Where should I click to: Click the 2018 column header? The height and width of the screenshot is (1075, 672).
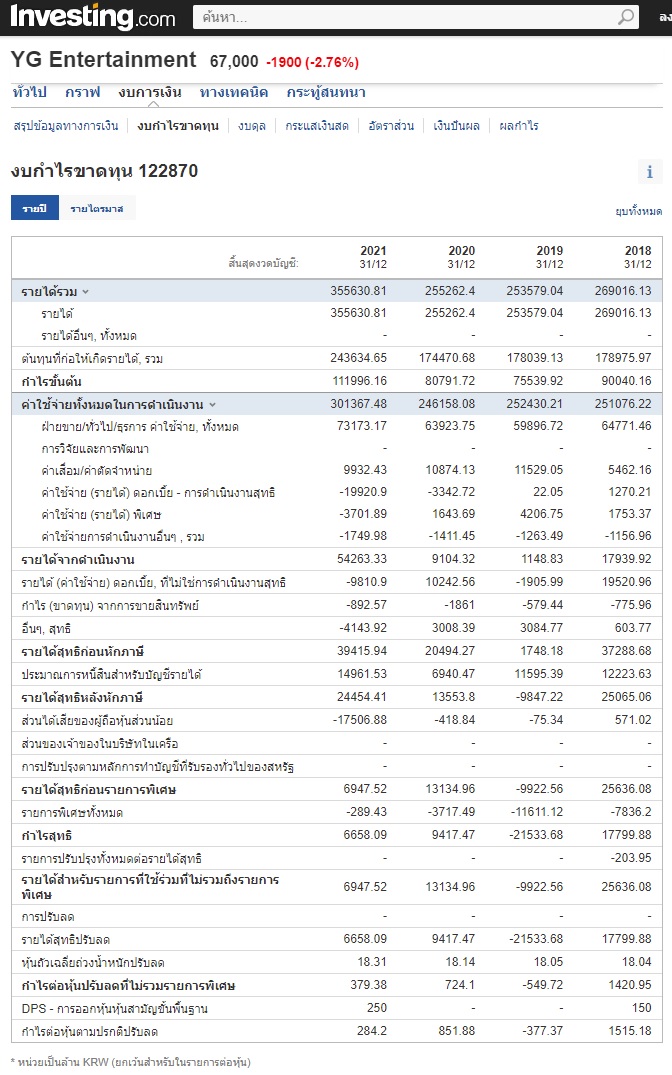[x=638, y=257]
